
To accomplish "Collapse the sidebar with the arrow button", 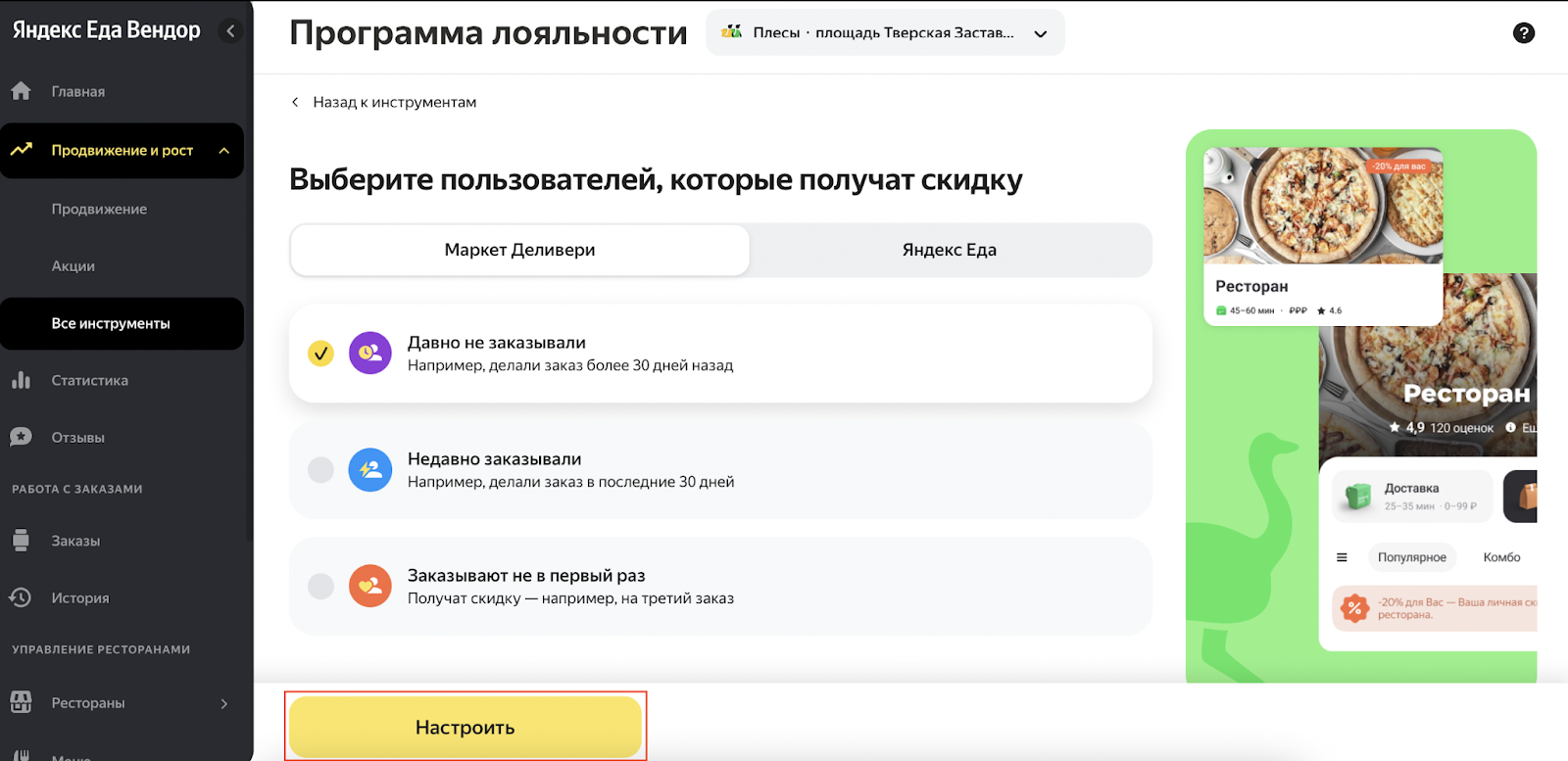I will click(230, 30).
